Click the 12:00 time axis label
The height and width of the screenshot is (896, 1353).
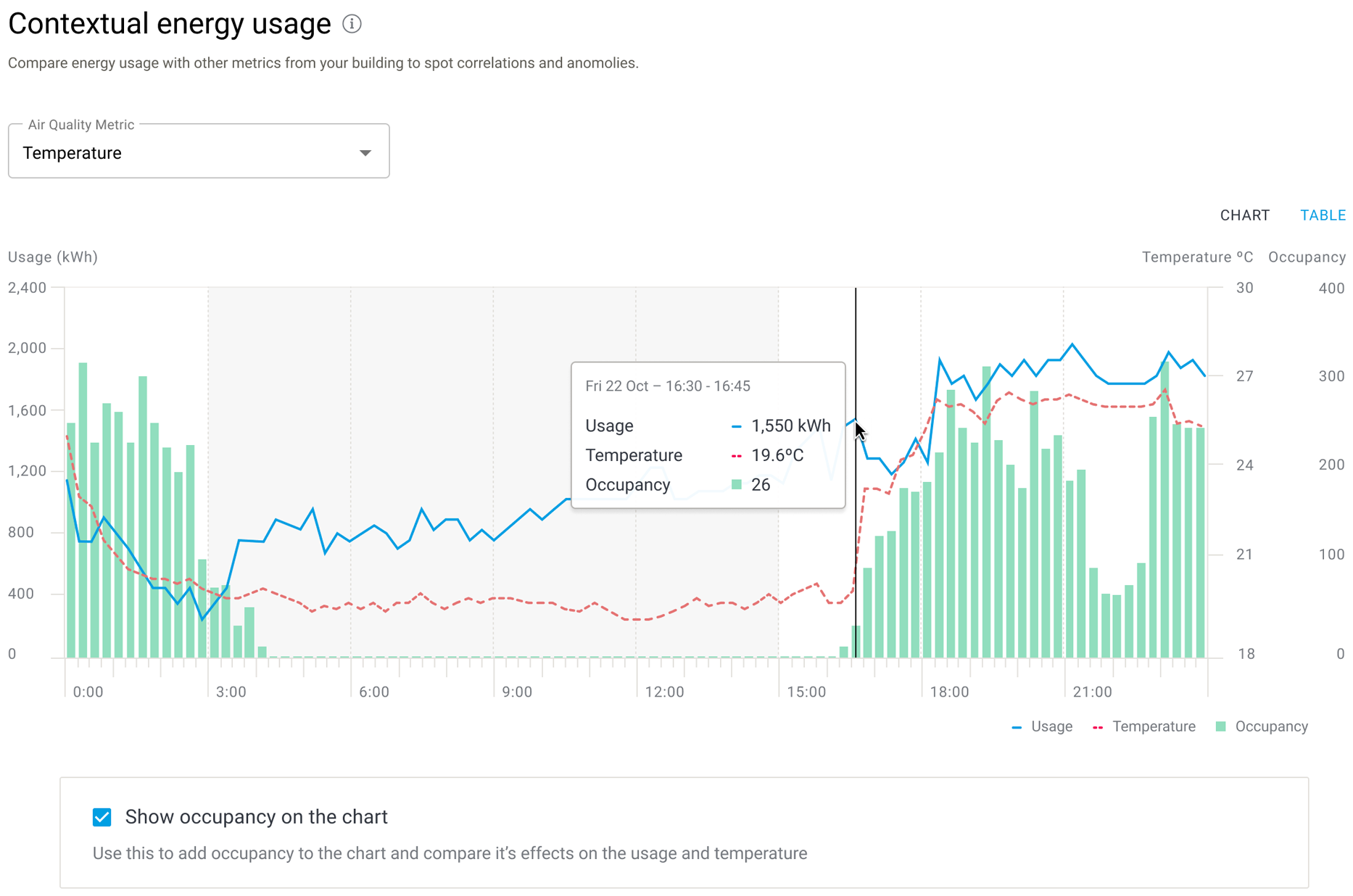pyautogui.click(x=664, y=692)
